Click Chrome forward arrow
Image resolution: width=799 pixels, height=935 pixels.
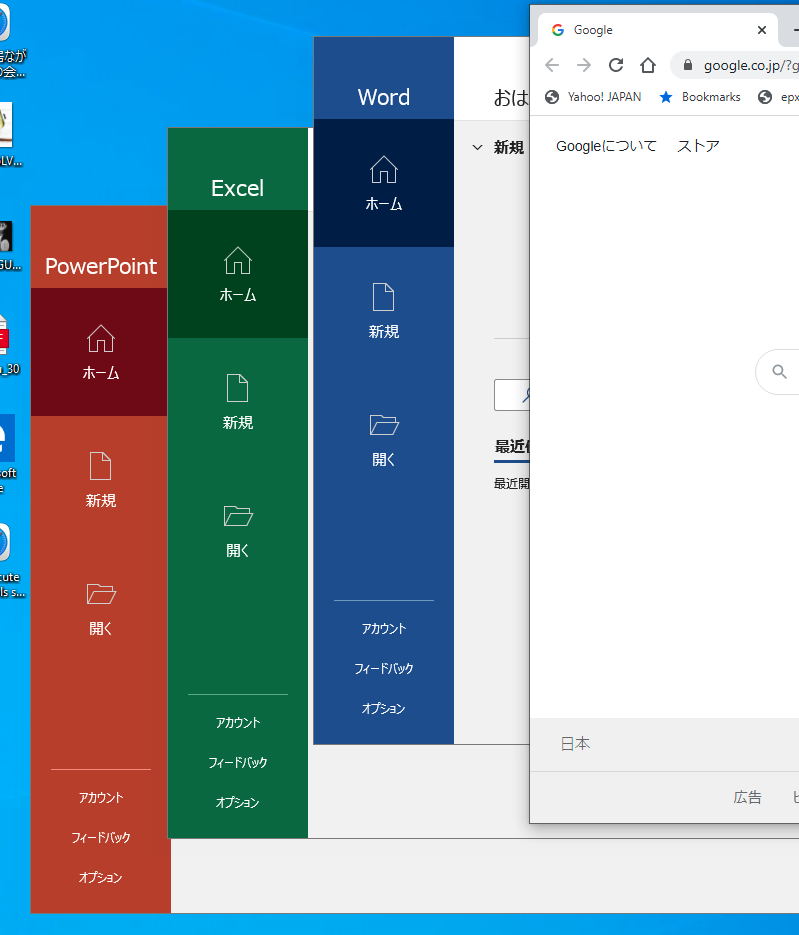pyautogui.click(x=584, y=65)
